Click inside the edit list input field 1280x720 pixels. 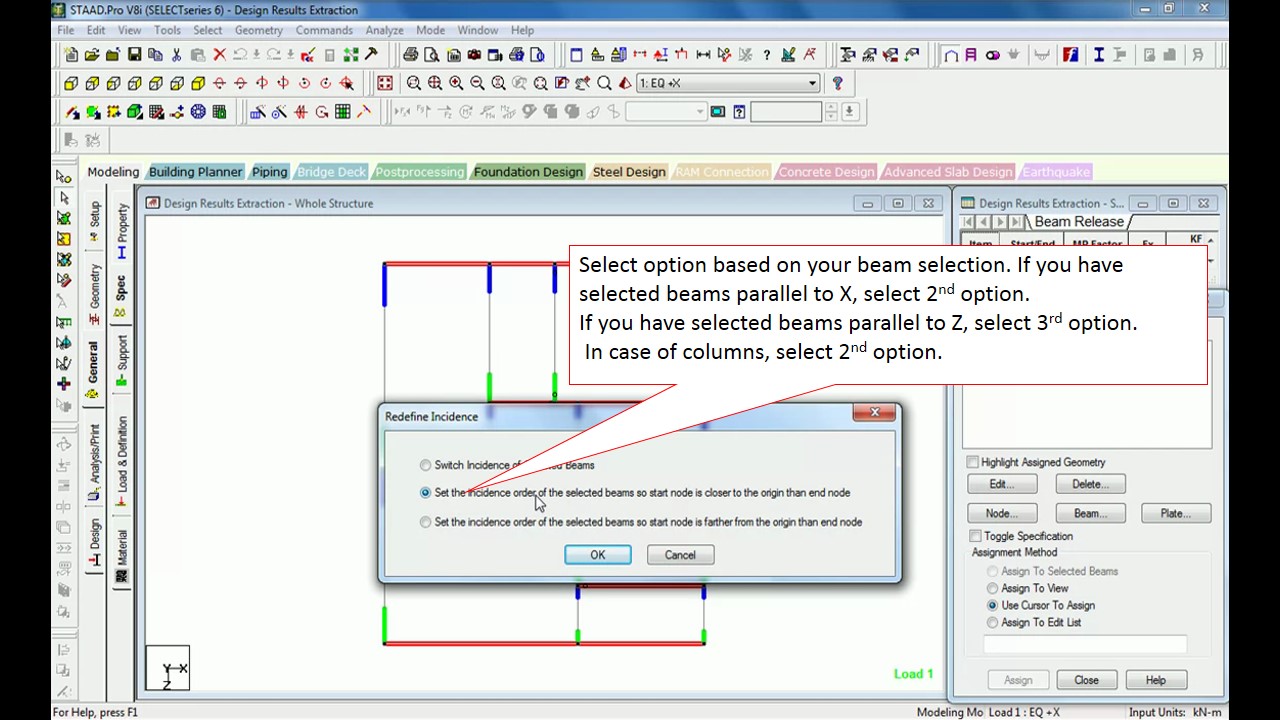coord(1085,643)
